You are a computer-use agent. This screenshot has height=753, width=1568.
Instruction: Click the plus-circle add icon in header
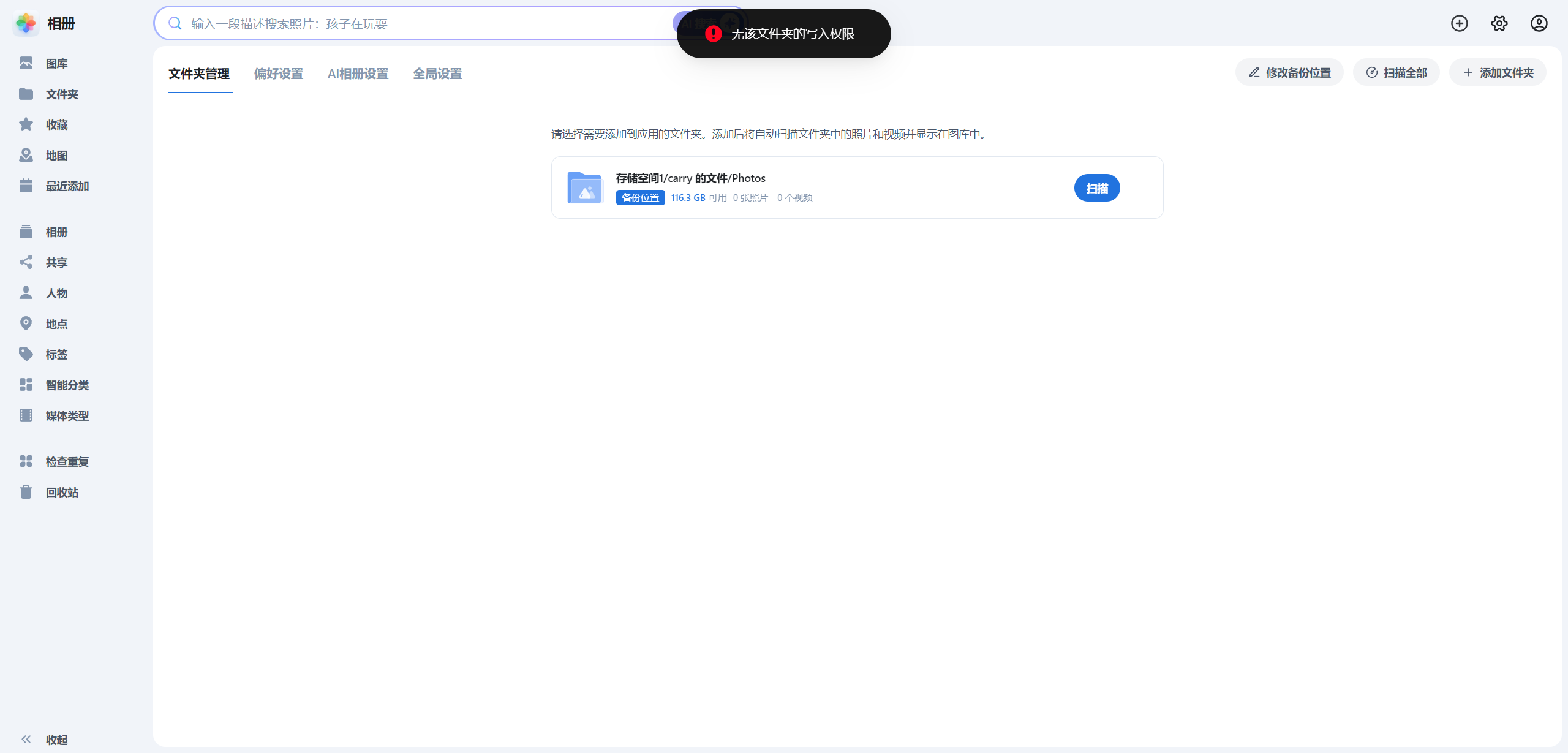[1460, 23]
